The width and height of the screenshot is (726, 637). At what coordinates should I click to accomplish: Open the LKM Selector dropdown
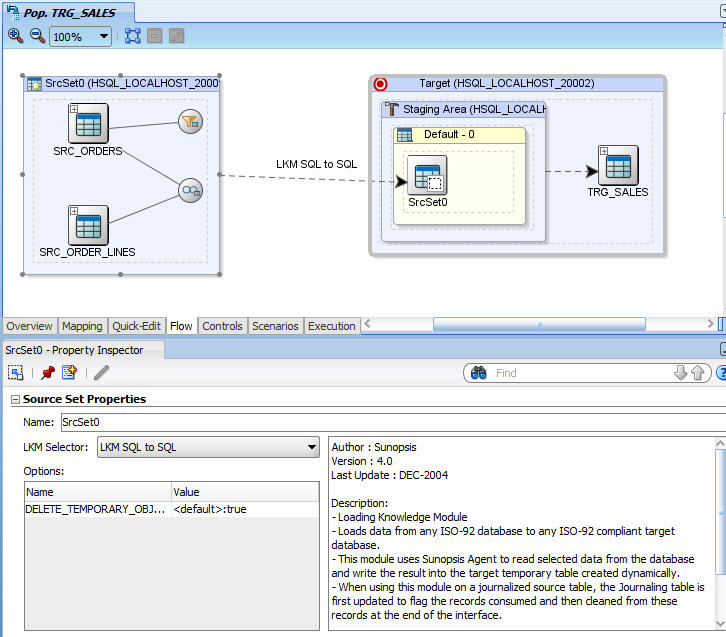pyautogui.click(x=208, y=447)
